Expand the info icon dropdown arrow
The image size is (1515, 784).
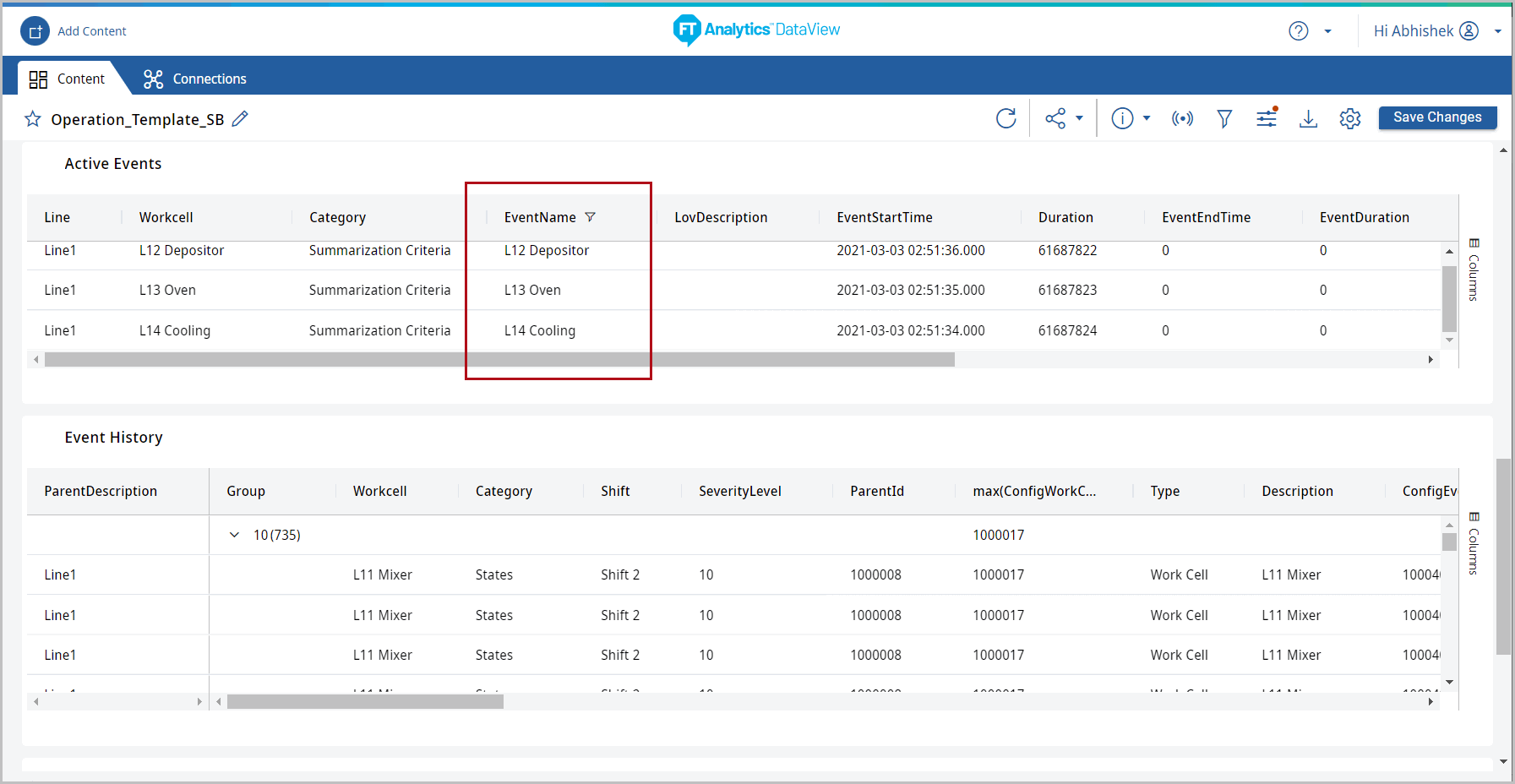pyautogui.click(x=1147, y=118)
